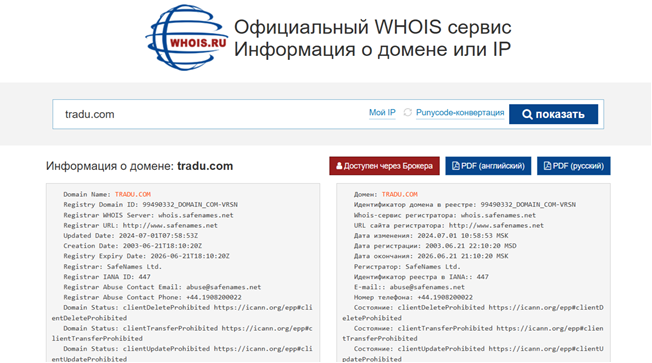This screenshot has height=363, width=652.
Task: Select the Дата окончания line
Action: coord(431,256)
